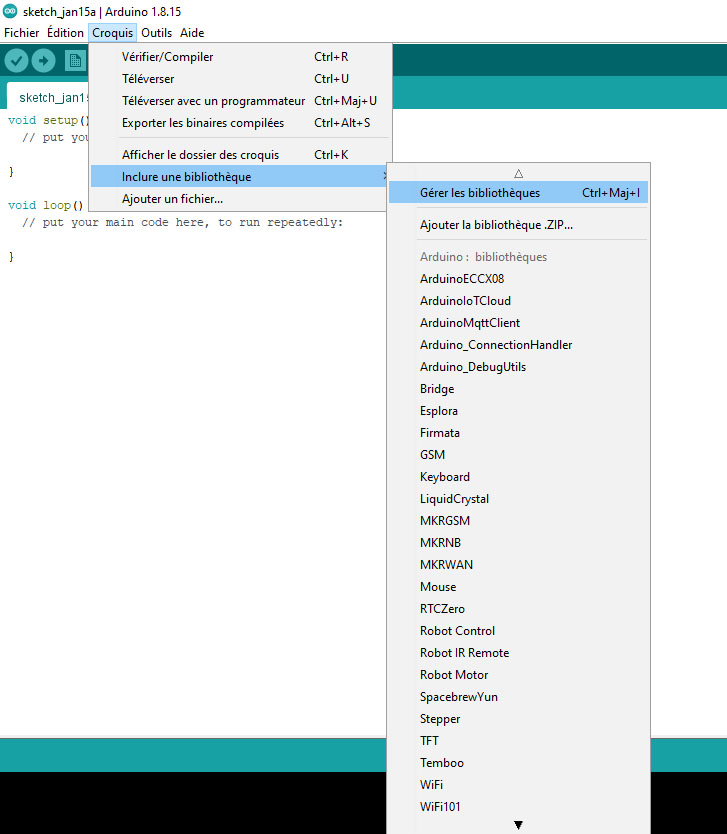
Task: Expand the Inclure une bibliothèque submenu arrow
Action: (385, 176)
